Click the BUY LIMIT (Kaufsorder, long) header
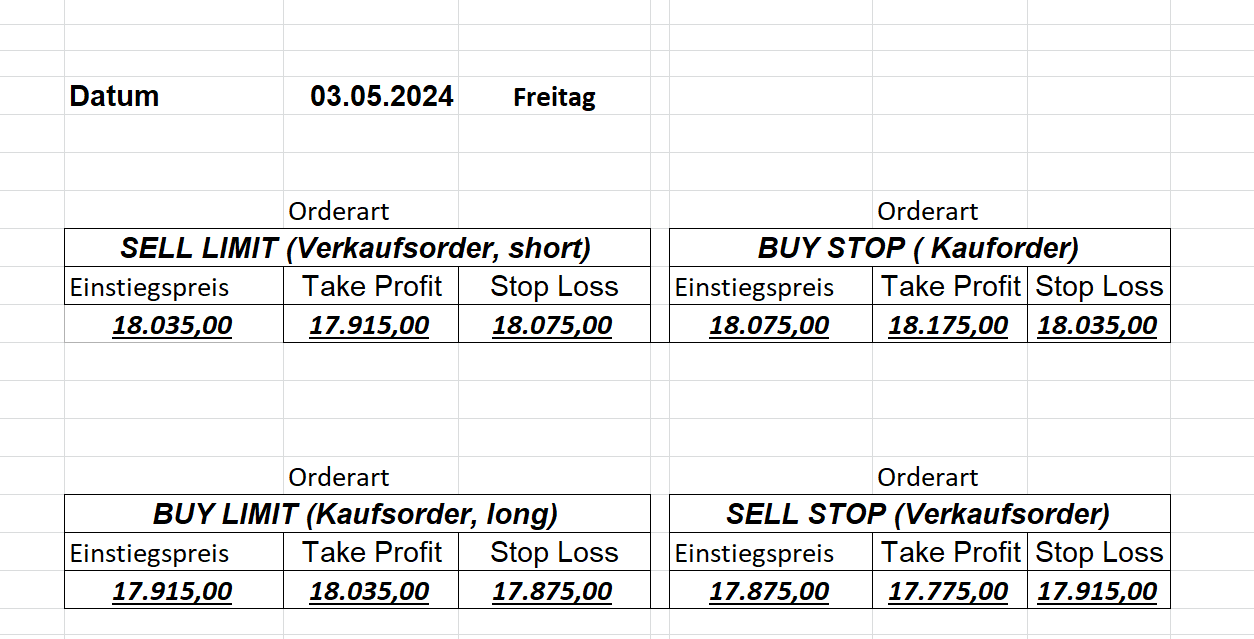 [x=356, y=514]
